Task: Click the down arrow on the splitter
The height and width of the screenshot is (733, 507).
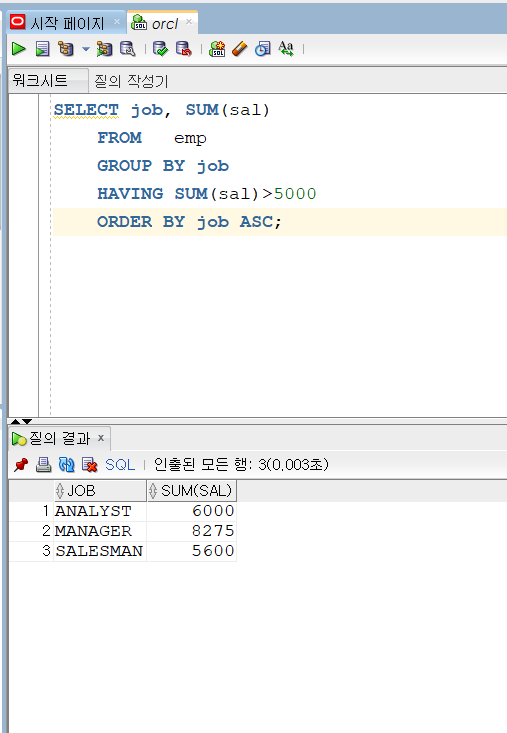Action: click(27, 421)
